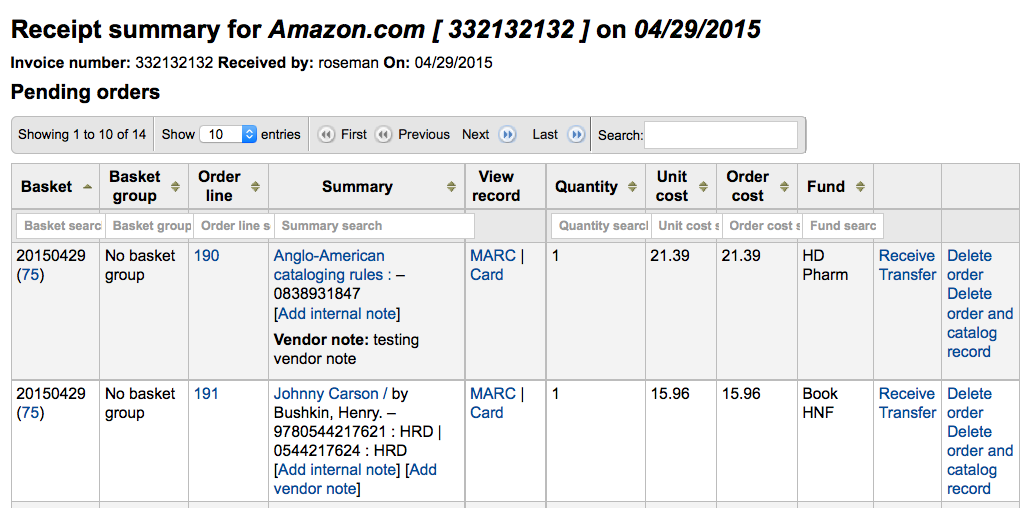Click the Next page arrow icon

coord(508,134)
